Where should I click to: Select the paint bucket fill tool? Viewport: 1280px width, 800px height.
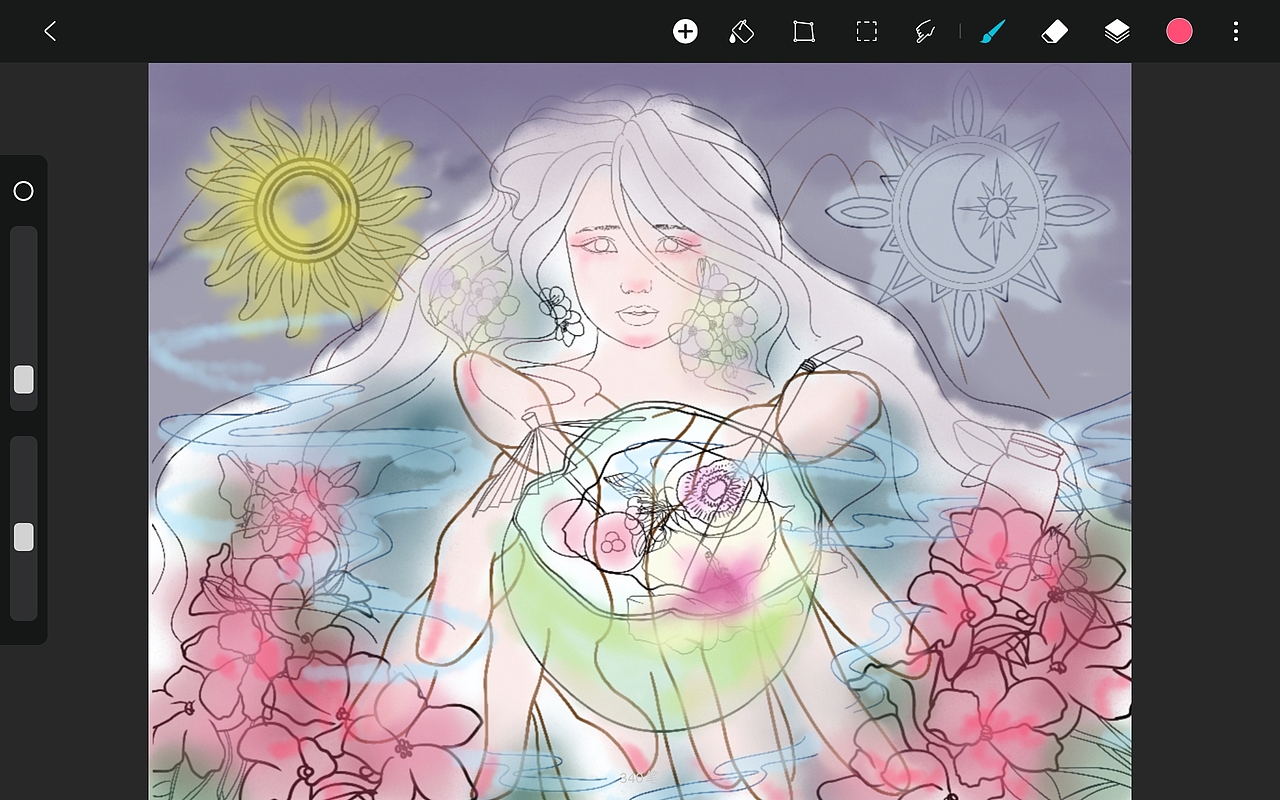(x=742, y=32)
